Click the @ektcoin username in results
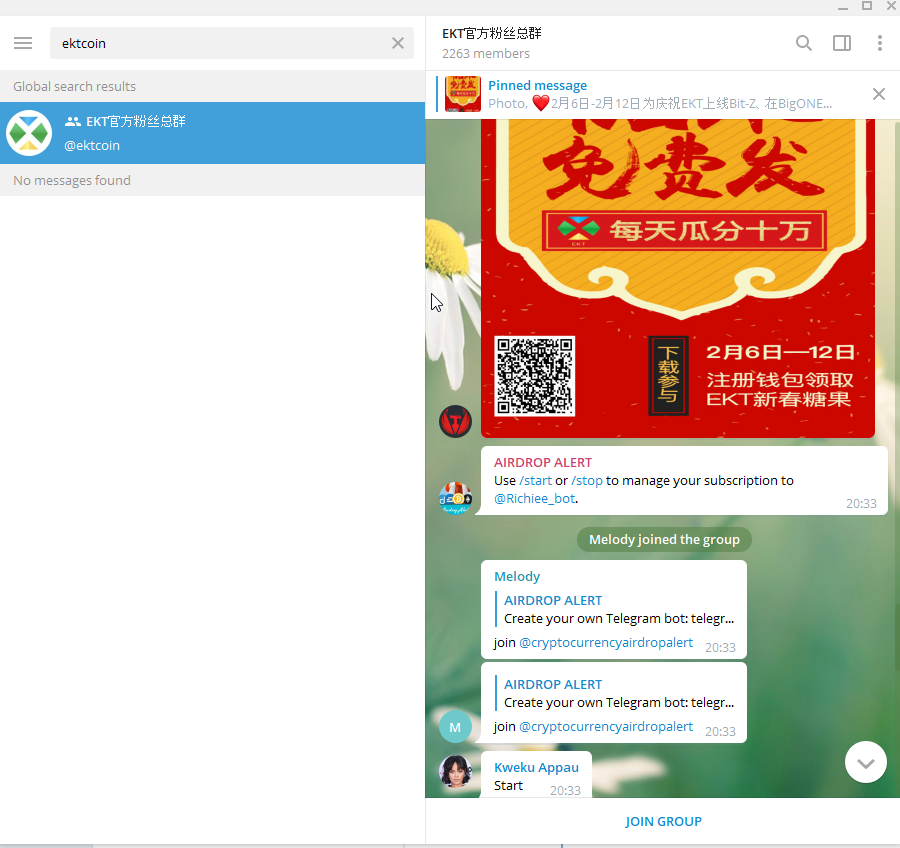The width and height of the screenshot is (900, 848). pos(92,146)
